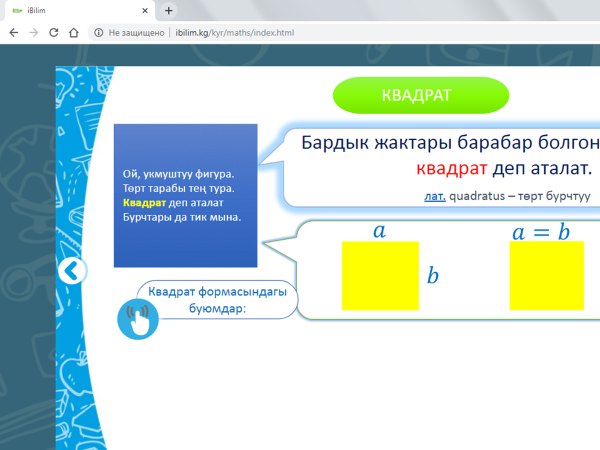Click the yellow square under 'a = b'
This screenshot has width=600, height=450.
coord(547,276)
